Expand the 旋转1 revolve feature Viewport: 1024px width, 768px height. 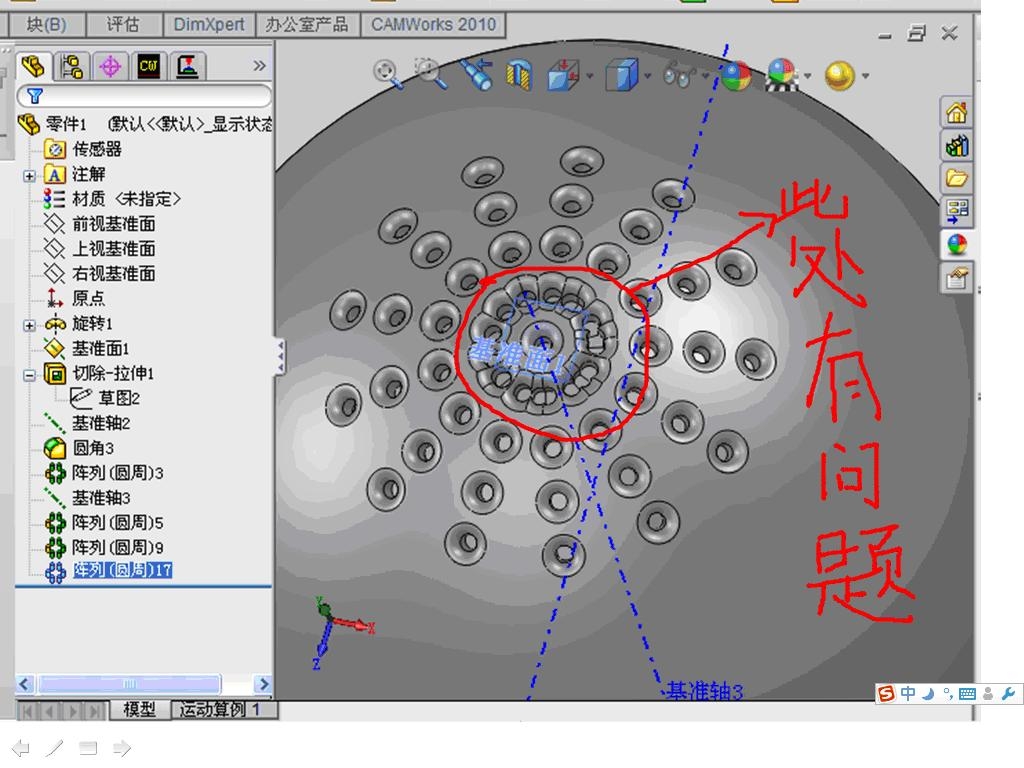[x=29, y=325]
